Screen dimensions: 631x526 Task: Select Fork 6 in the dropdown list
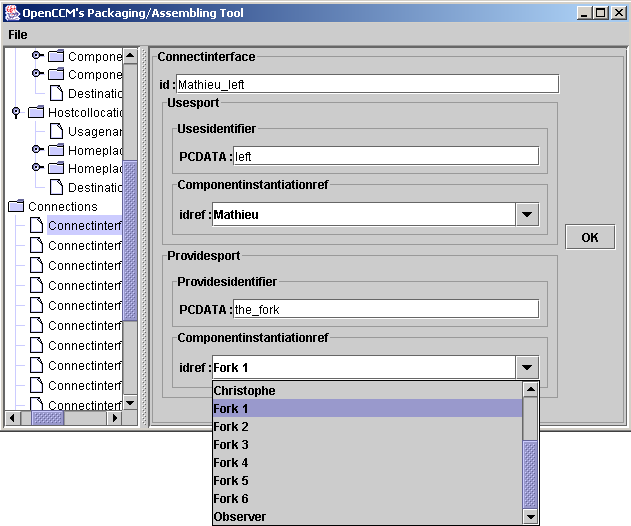pos(367,499)
